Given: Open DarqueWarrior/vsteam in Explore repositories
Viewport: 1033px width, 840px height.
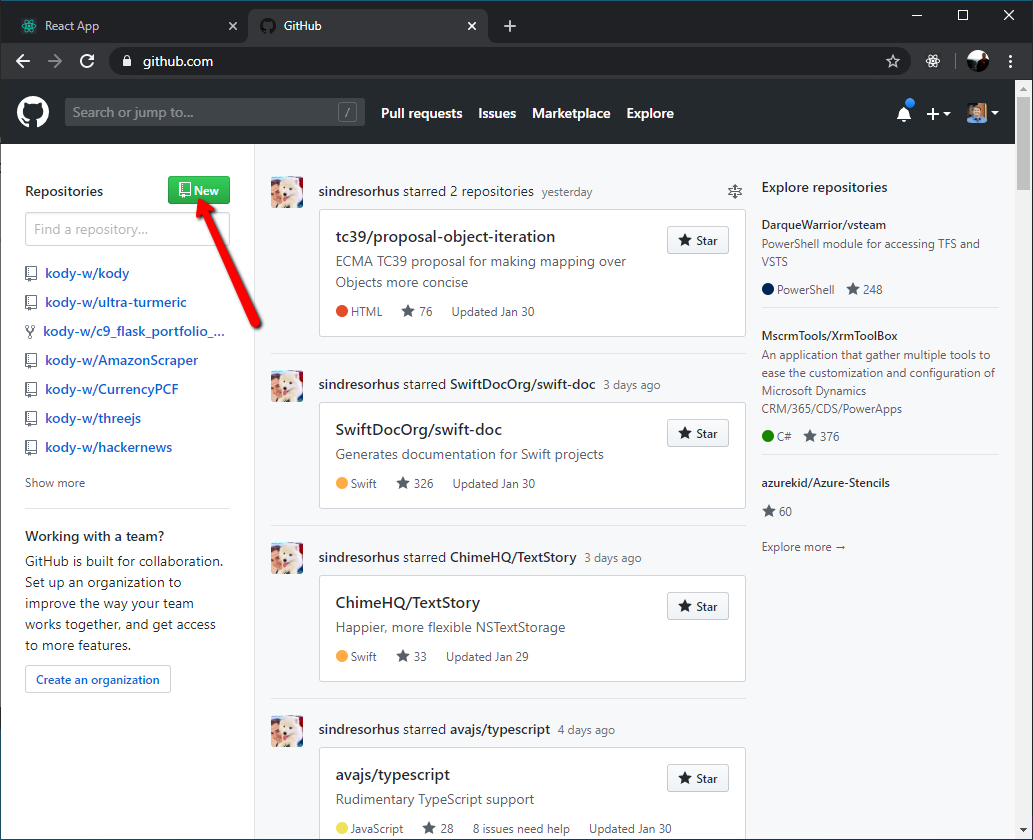Looking at the screenshot, I should coord(824,225).
